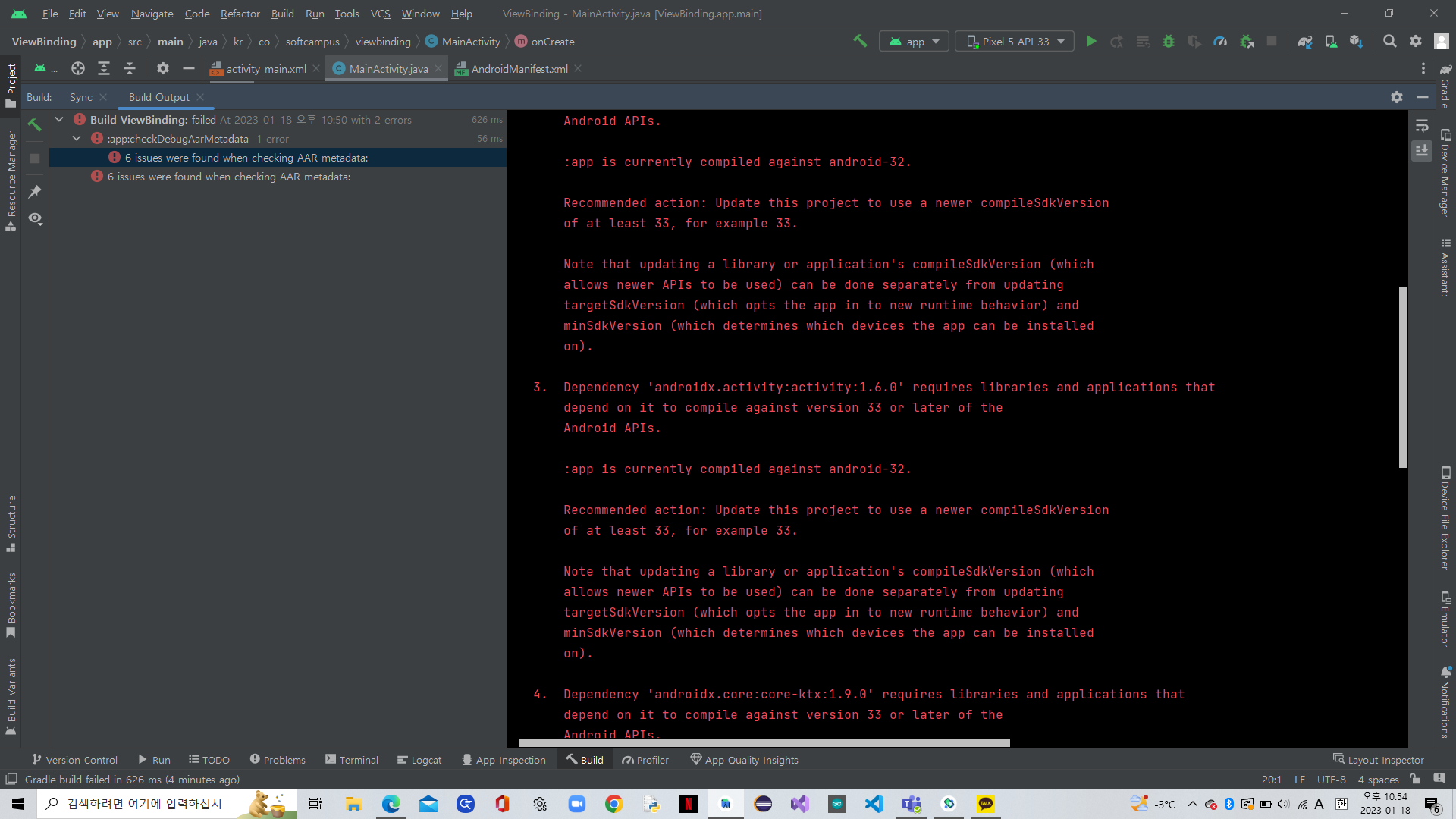Click the Stop button in toolbar
The image size is (1456, 819).
(1272, 41)
